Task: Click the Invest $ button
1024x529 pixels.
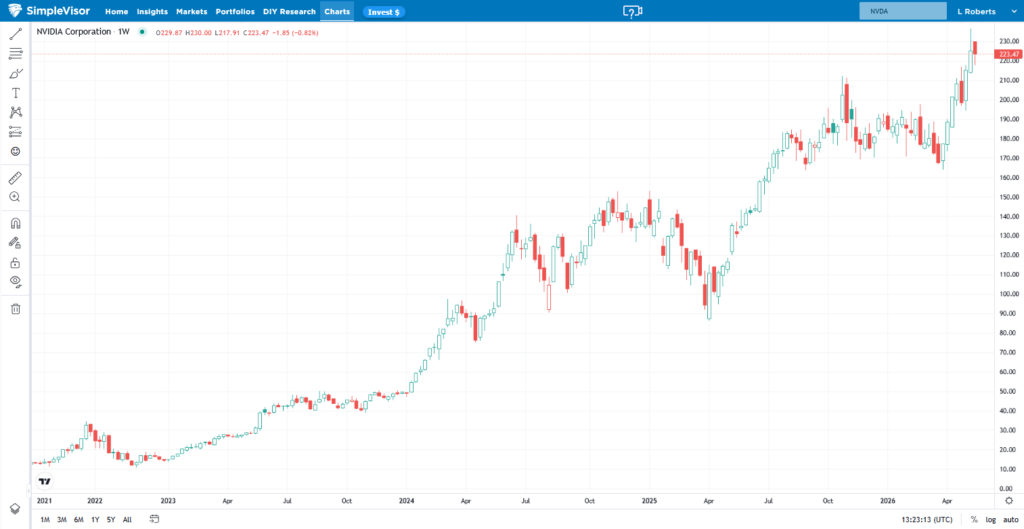Action: 384,12
